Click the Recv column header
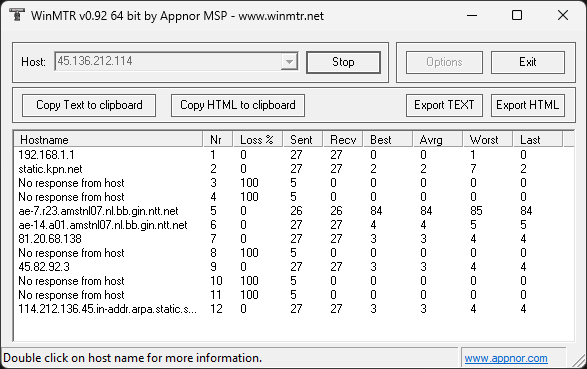 pos(343,140)
